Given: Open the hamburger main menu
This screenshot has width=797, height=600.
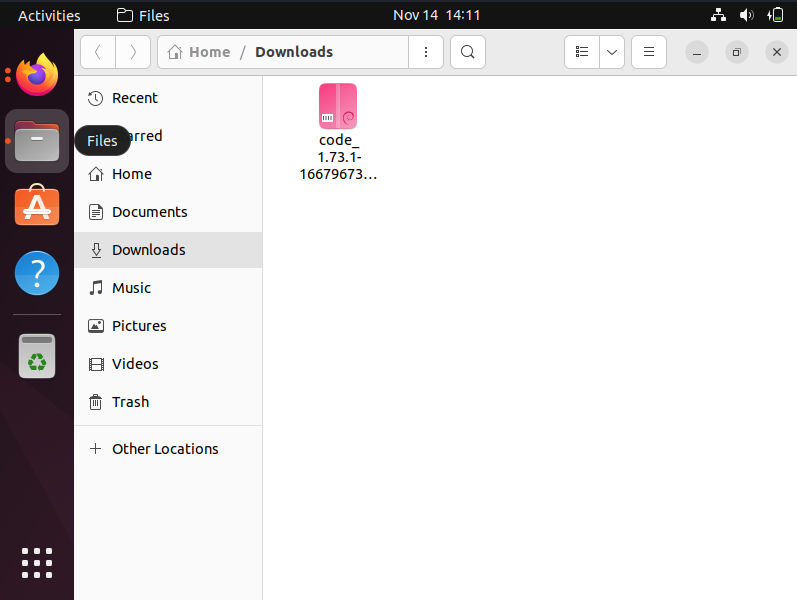Looking at the screenshot, I should [x=649, y=52].
